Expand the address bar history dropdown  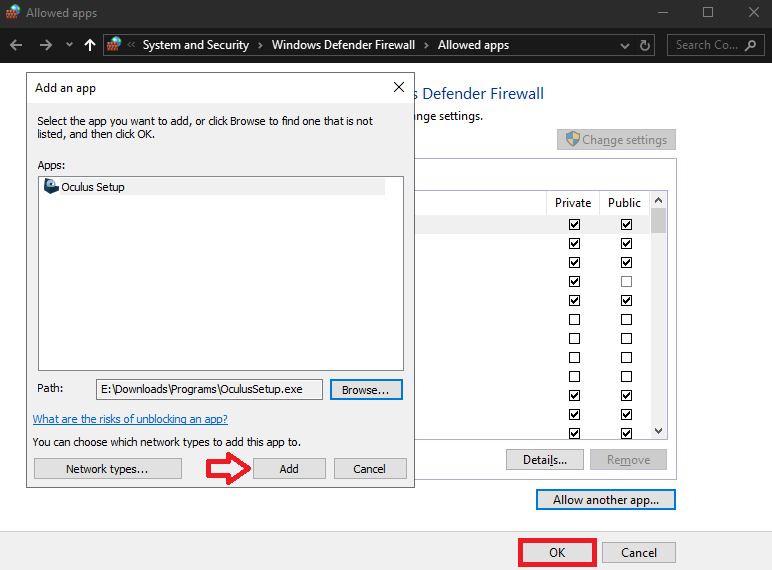click(x=625, y=46)
